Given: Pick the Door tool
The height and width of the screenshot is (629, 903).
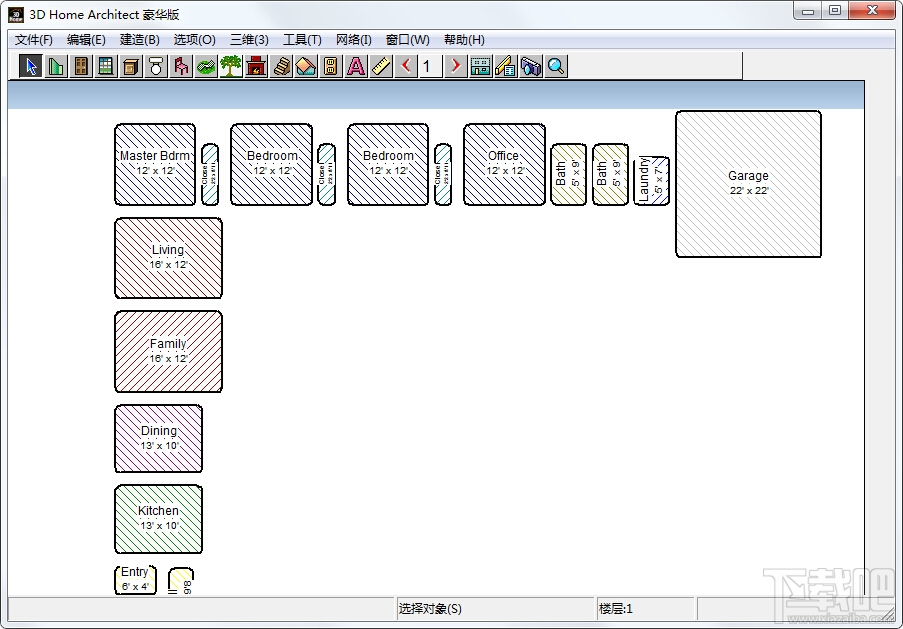Looking at the screenshot, I should [x=81, y=66].
